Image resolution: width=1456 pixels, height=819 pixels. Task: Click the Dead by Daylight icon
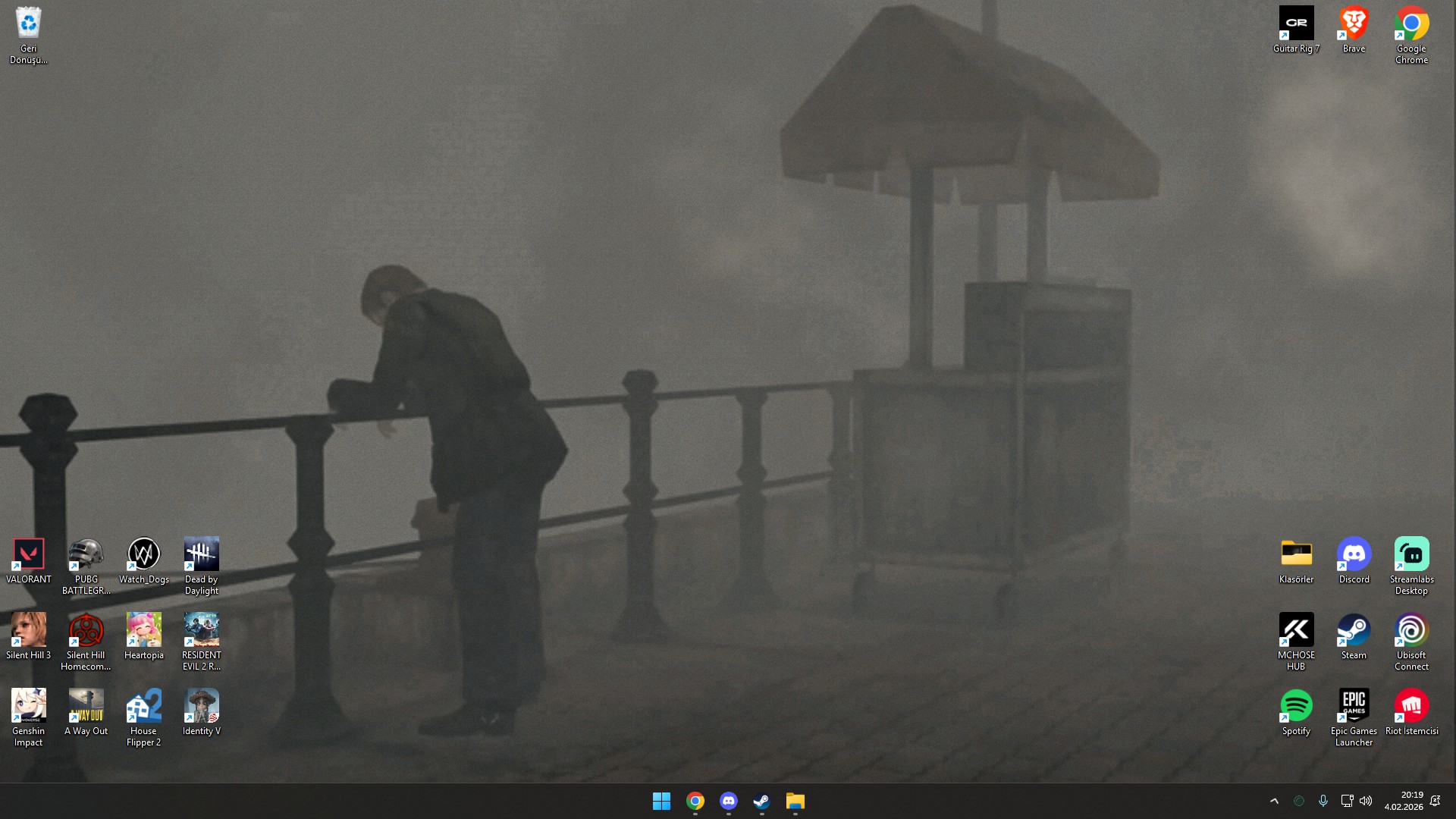tap(201, 555)
